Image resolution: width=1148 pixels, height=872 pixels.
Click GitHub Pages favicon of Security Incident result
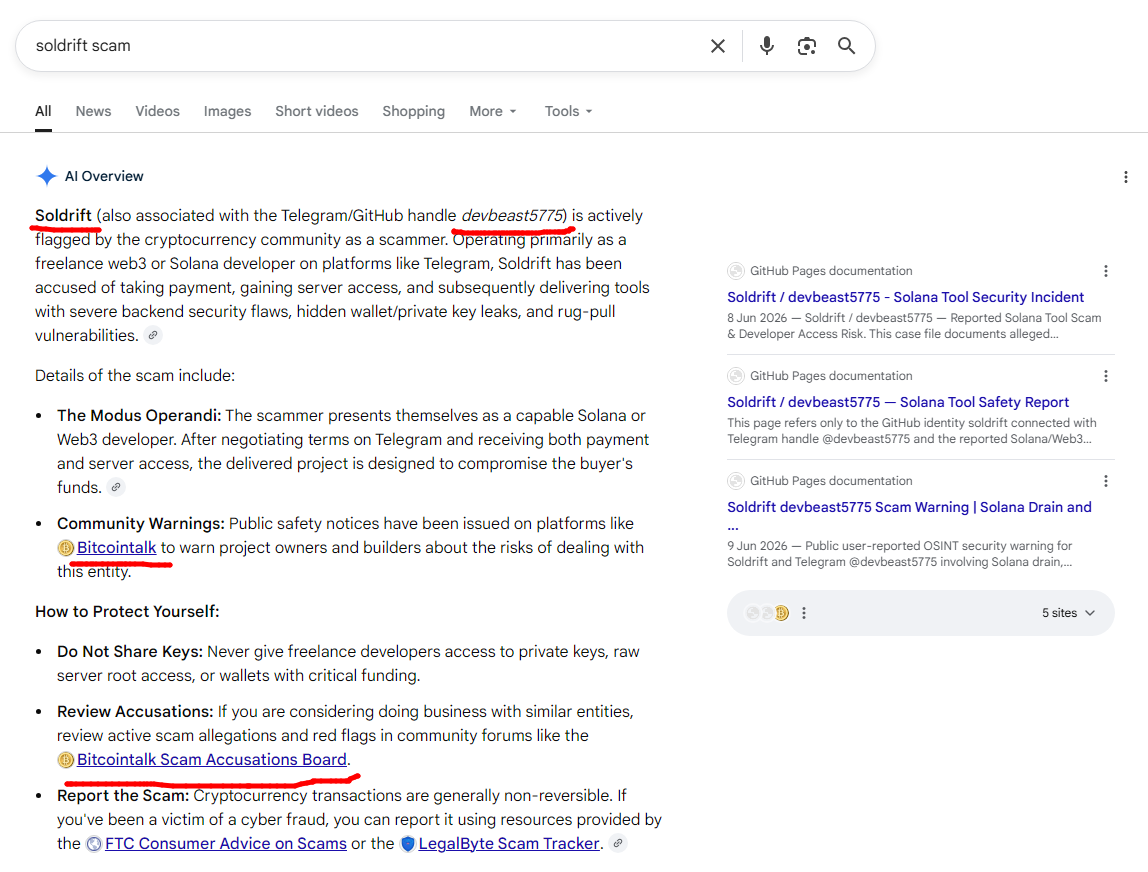click(x=736, y=271)
